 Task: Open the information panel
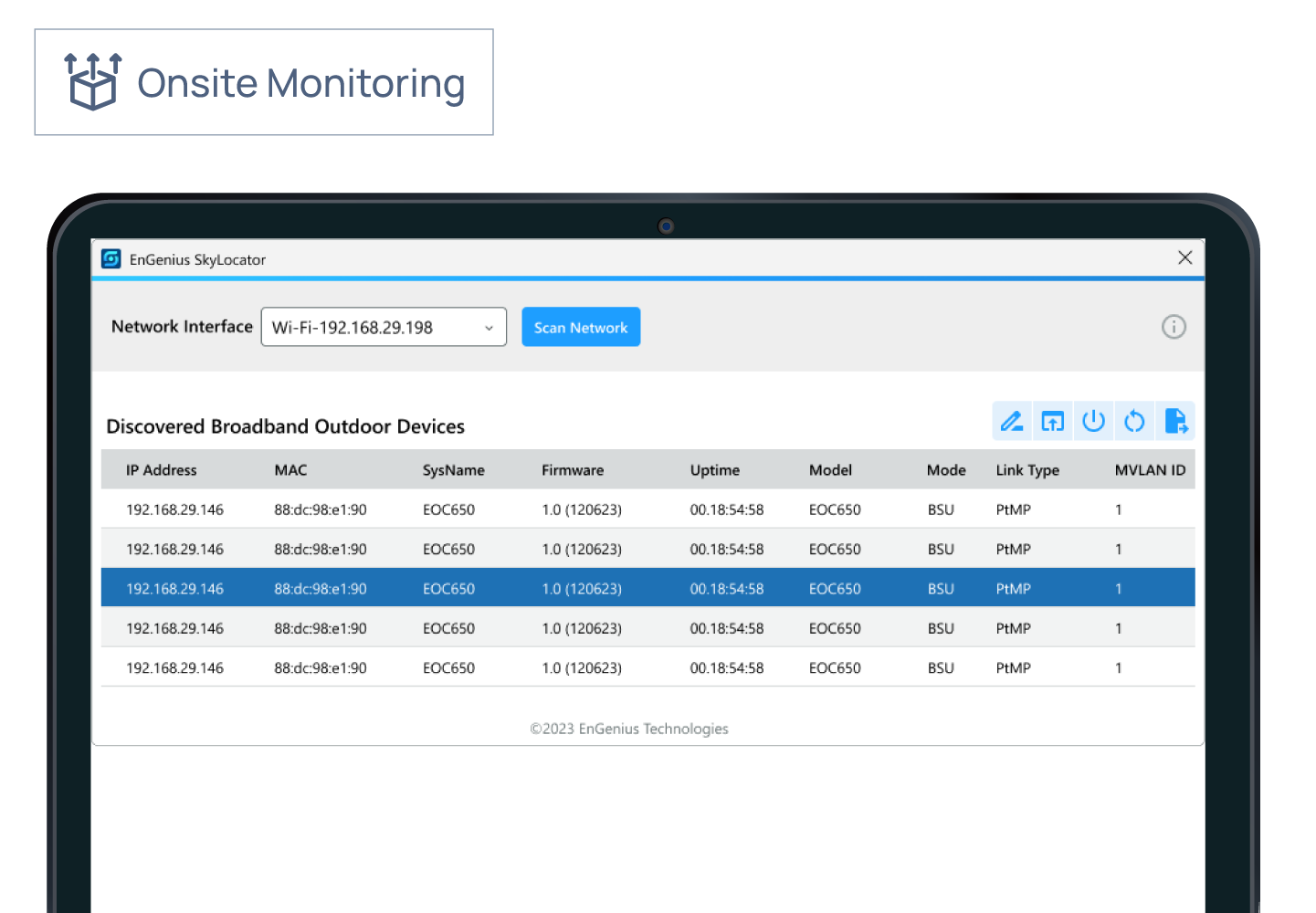click(x=1174, y=327)
